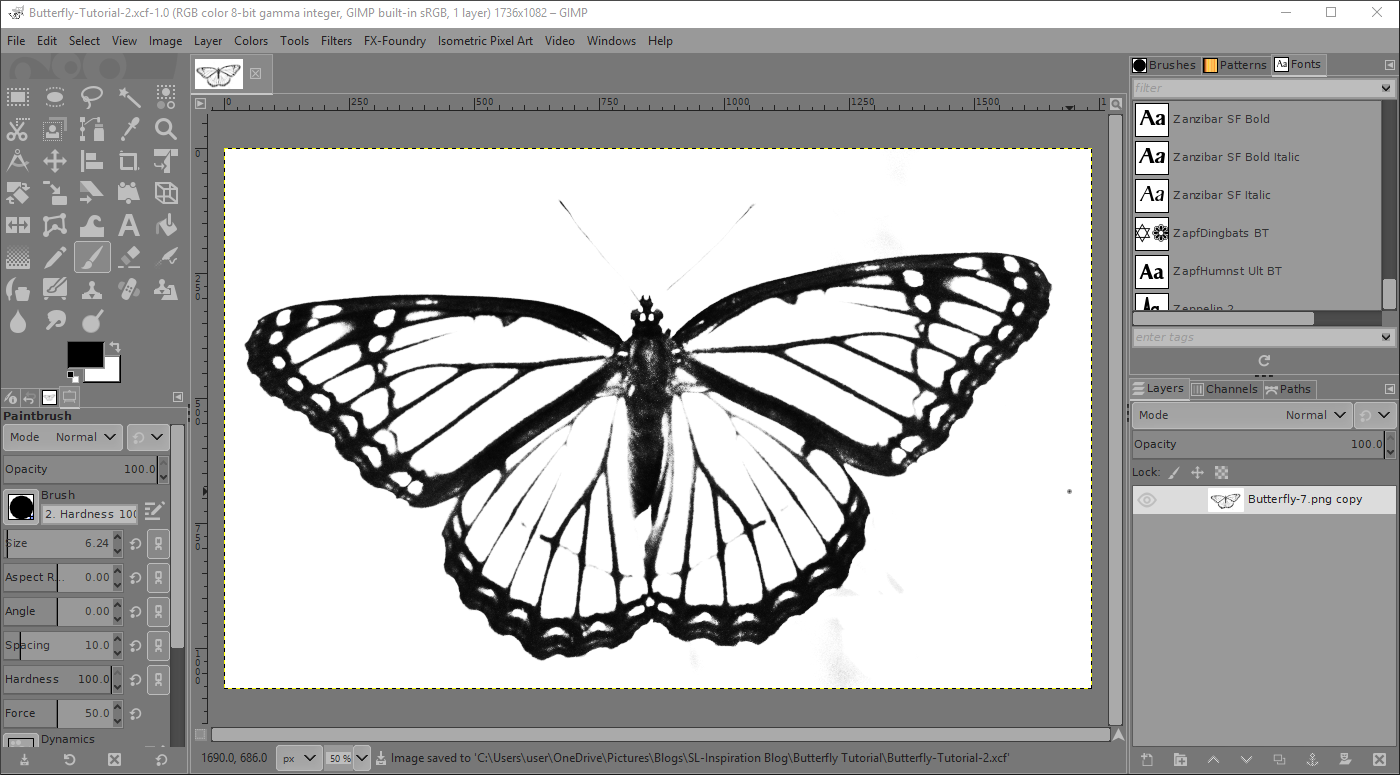Enable lock alpha channel
Image resolution: width=1400 pixels, height=775 pixels.
[x=1221, y=471]
